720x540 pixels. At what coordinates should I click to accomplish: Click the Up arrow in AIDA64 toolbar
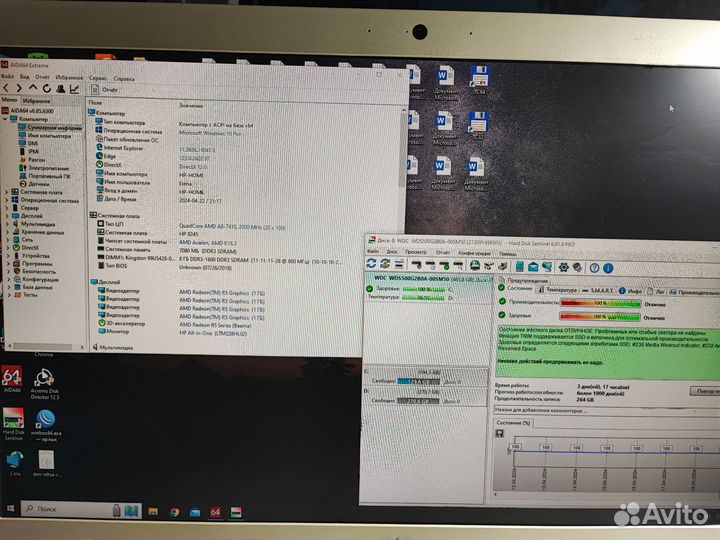tap(33, 87)
